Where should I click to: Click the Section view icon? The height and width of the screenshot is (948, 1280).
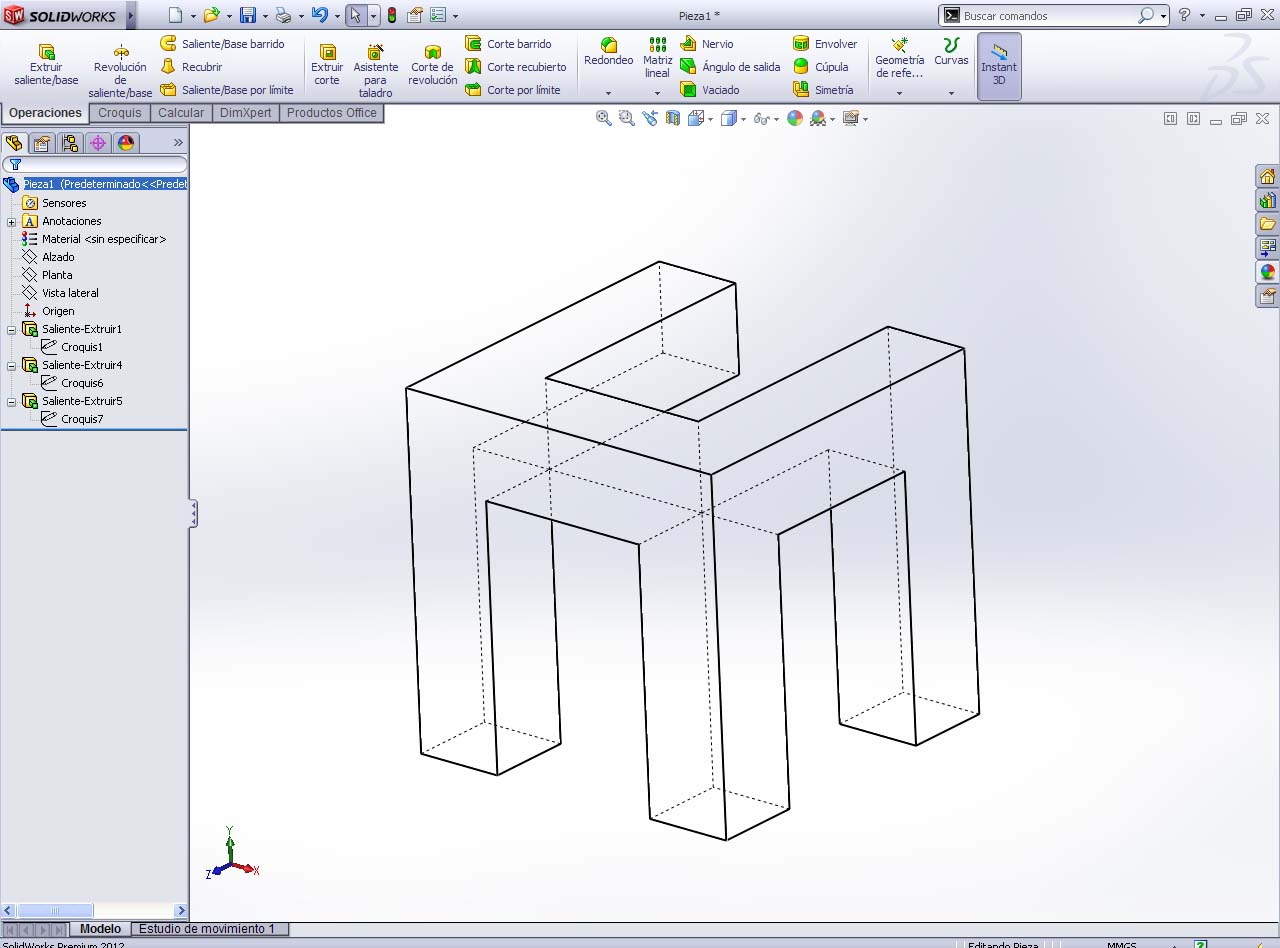[x=673, y=118]
